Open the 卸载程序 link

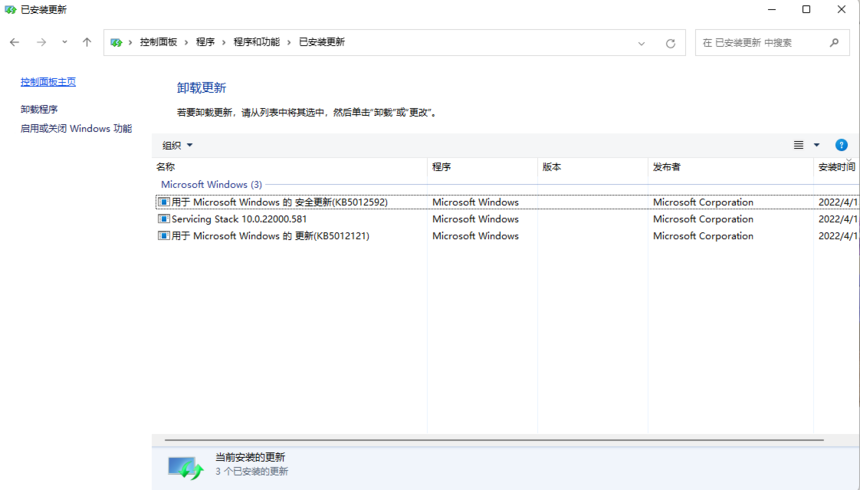coord(39,109)
